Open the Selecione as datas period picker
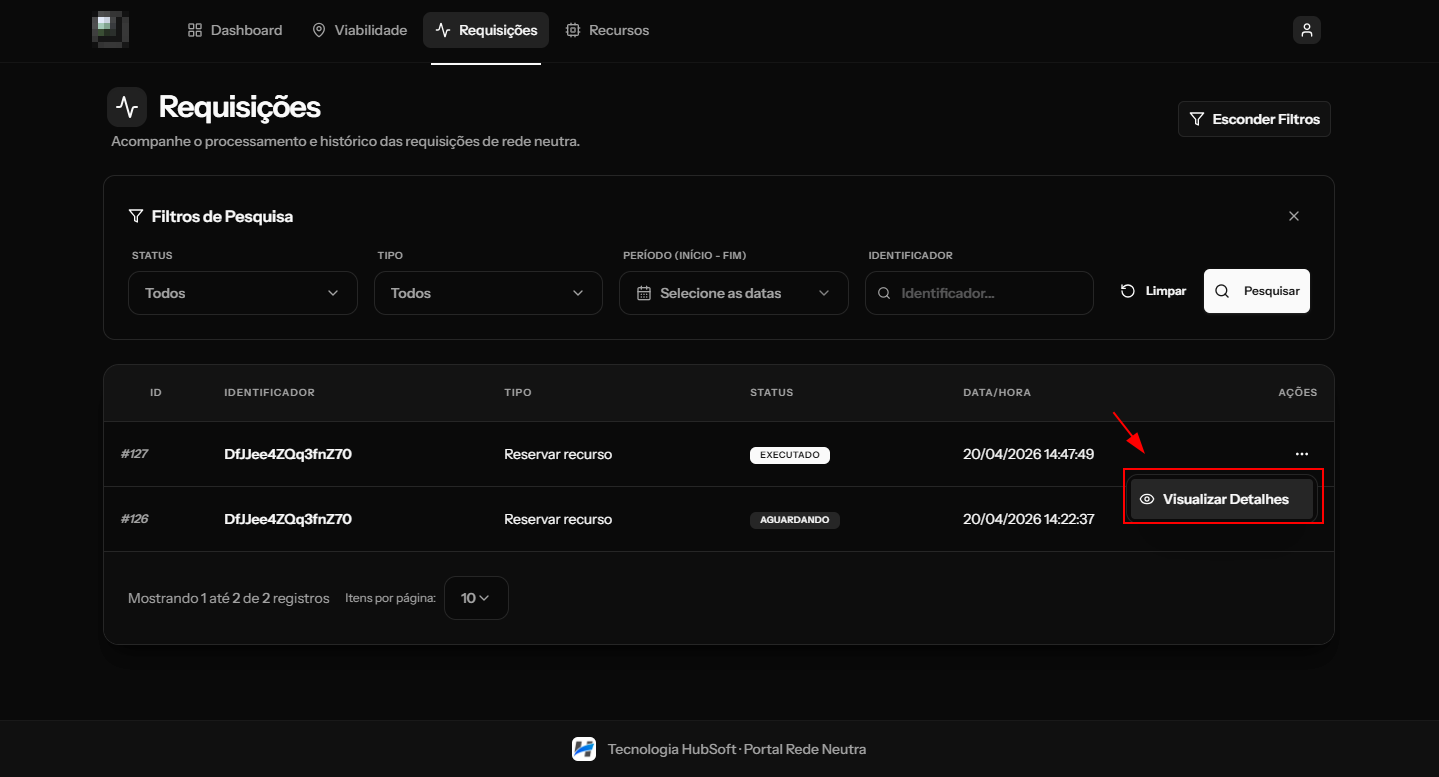This screenshot has width=1439, height=777. click(x=734, y=293)
